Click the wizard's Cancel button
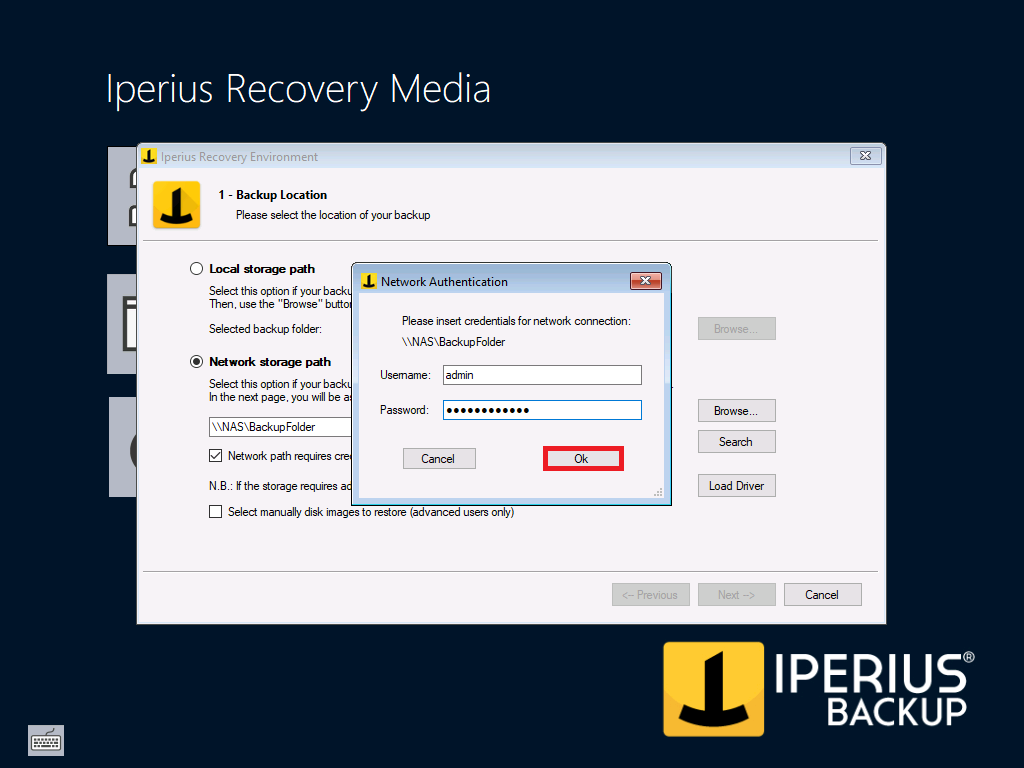This screenshot has height=768, width=1024. point(822,594)
